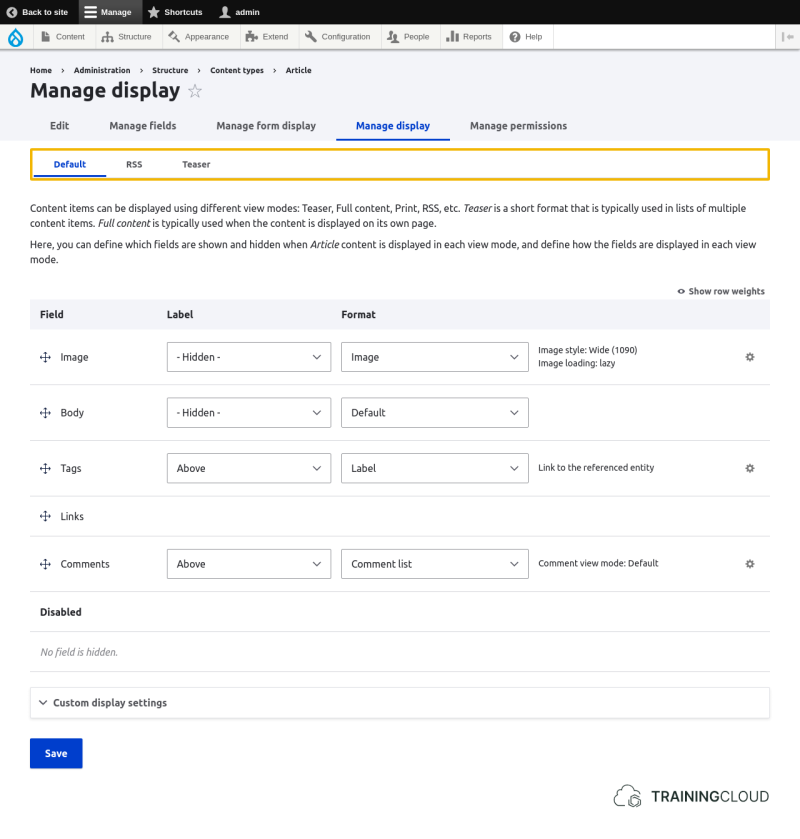Viewport: 800px width, 839px height.
Task: Click the Links row drag handle
Action: tap(45, 516)
